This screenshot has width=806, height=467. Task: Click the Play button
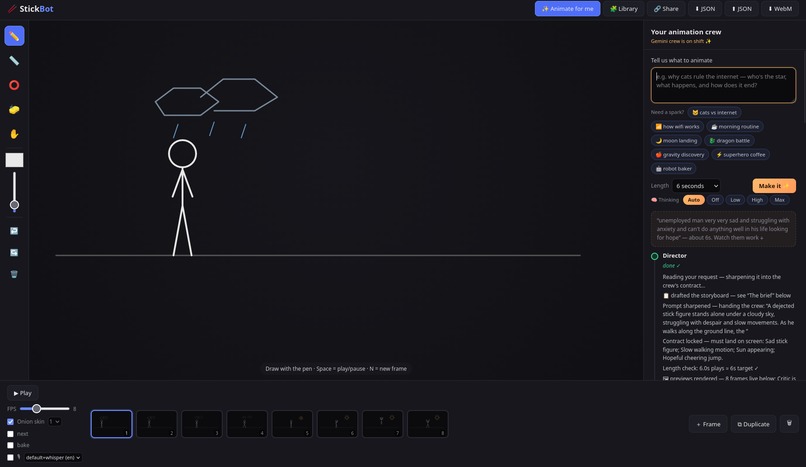pyautogui.click(x=23, y=393)
